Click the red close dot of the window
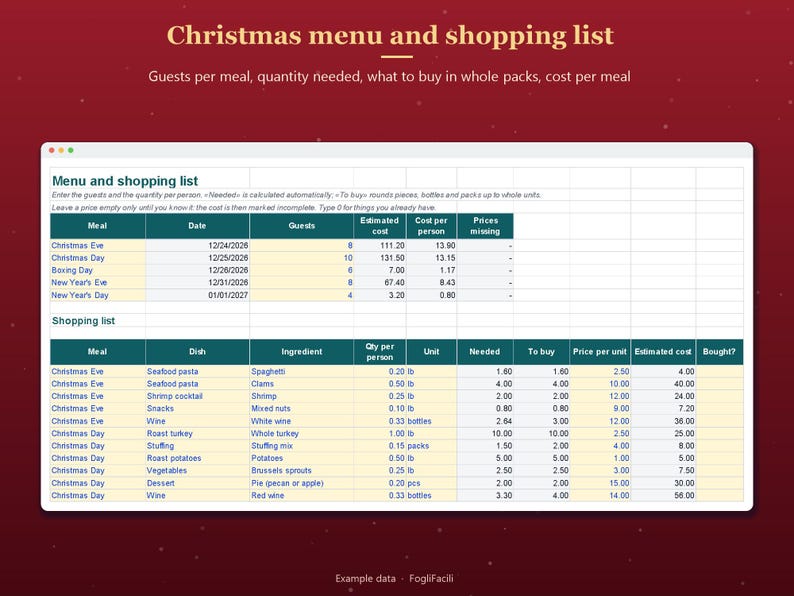Screen dimensions: 794x596 pos(52,150)
